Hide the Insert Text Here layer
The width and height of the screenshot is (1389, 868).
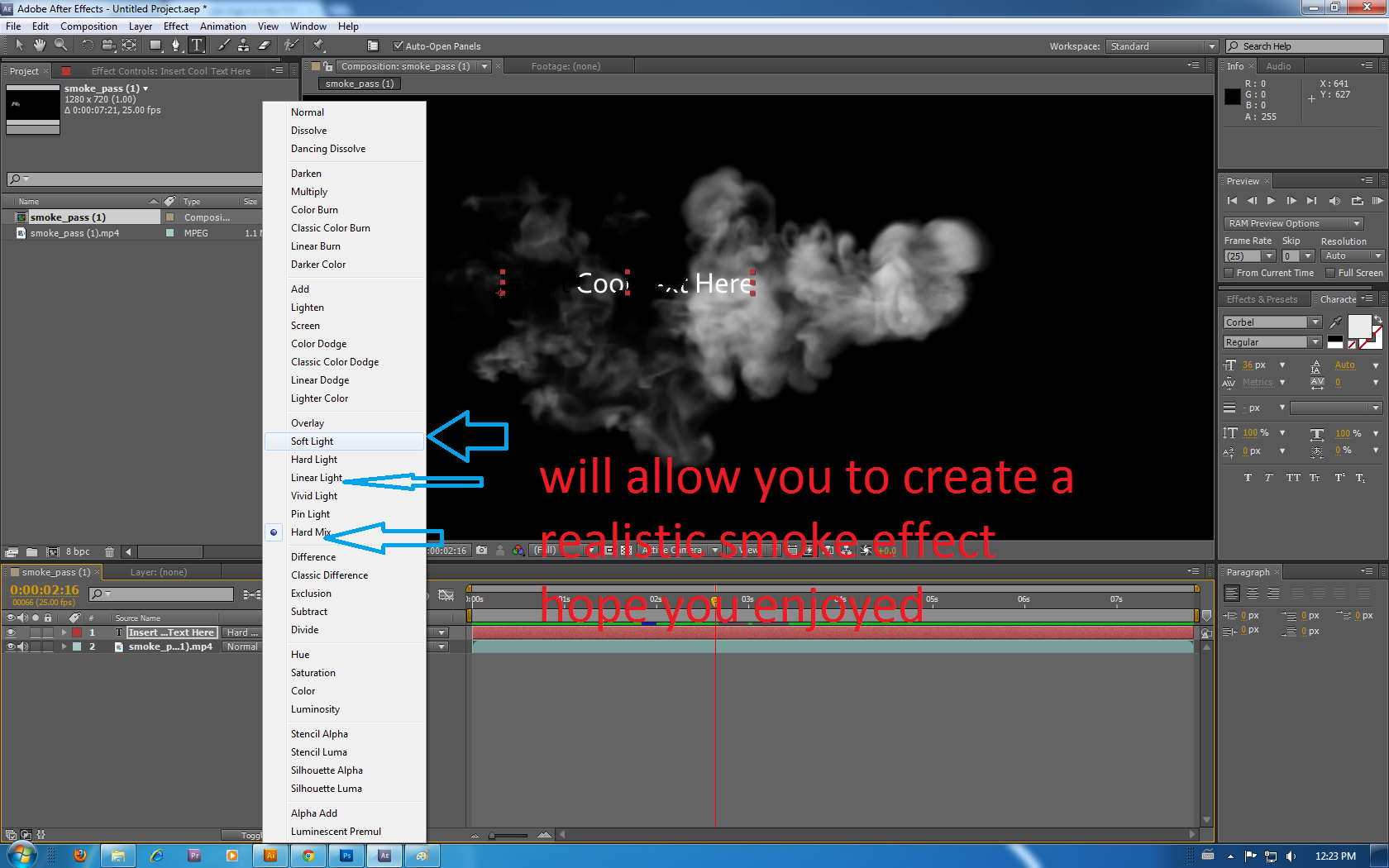(11, 632)
